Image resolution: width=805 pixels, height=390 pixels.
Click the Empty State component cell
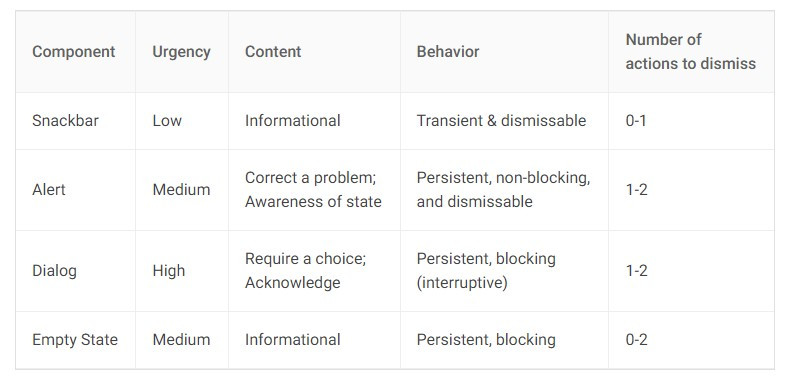click(75, 340)
